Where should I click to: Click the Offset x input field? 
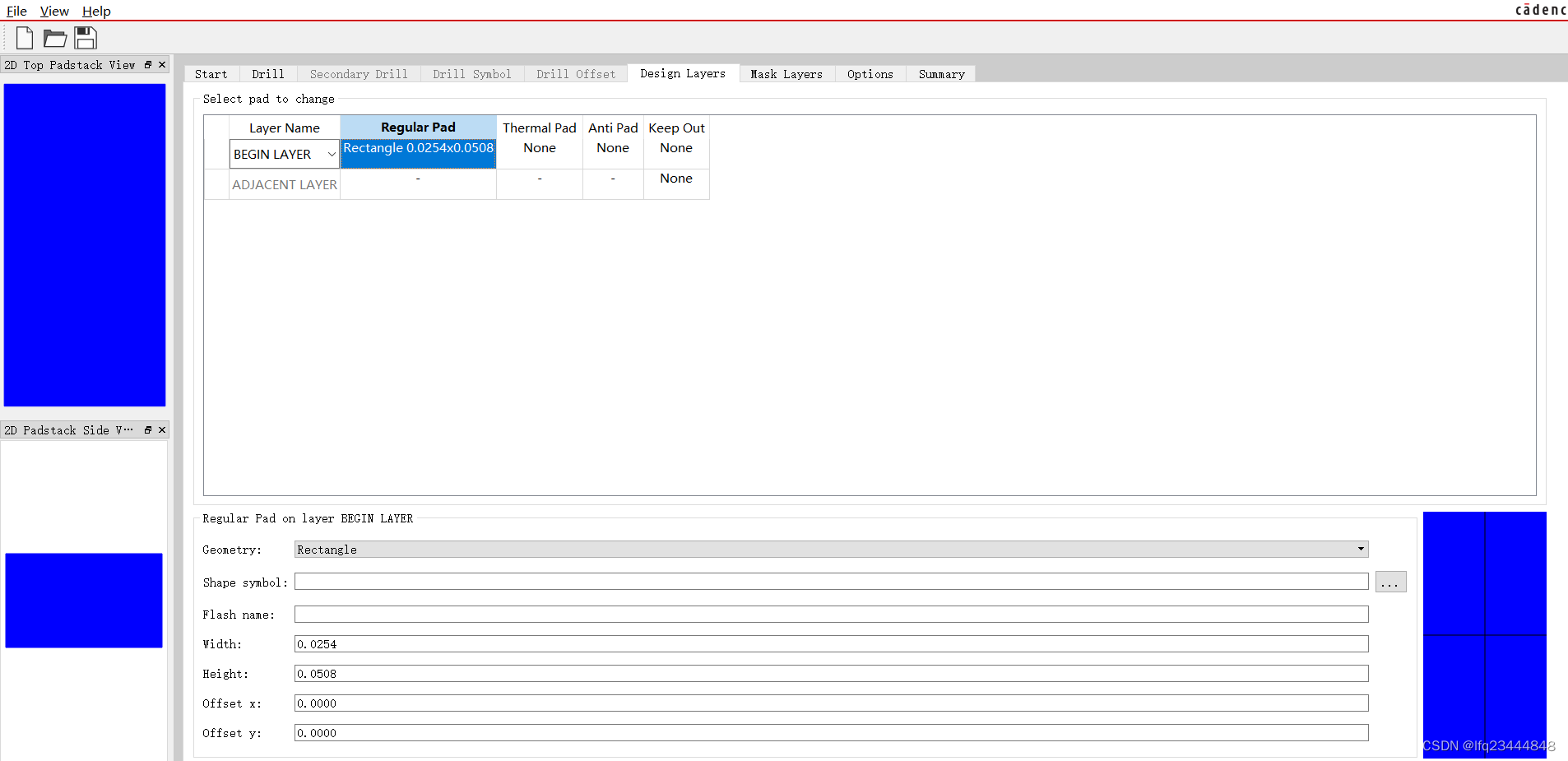832,703
